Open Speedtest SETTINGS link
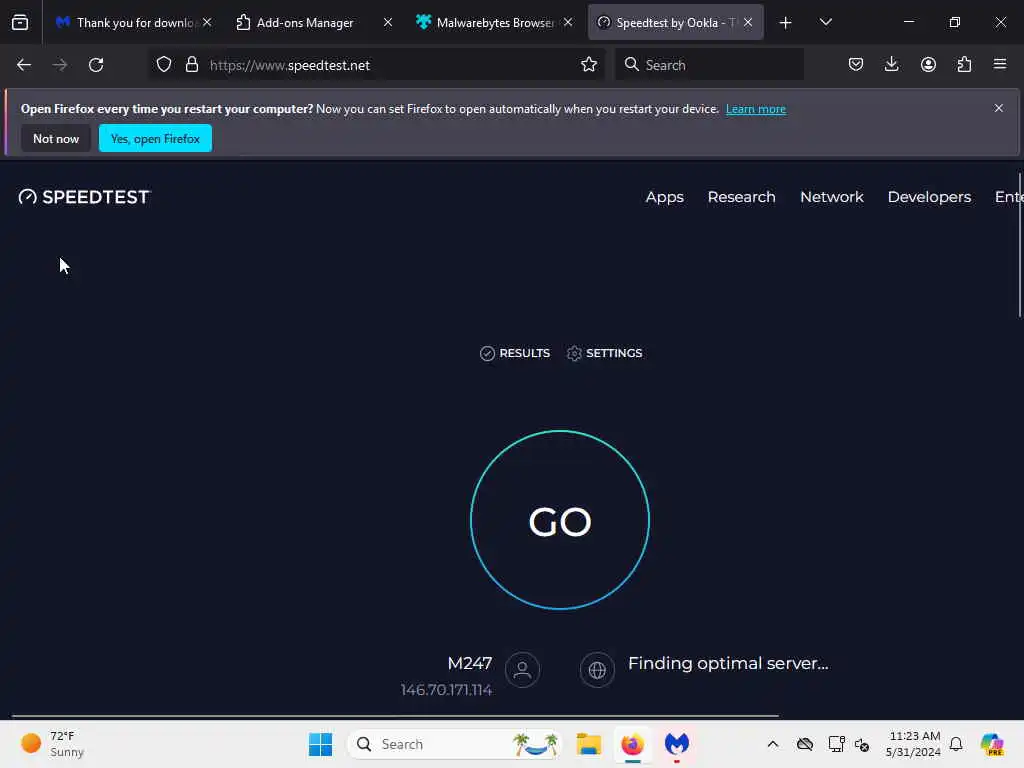Viewport: 1024px width, 768px height. pos(604,353)
